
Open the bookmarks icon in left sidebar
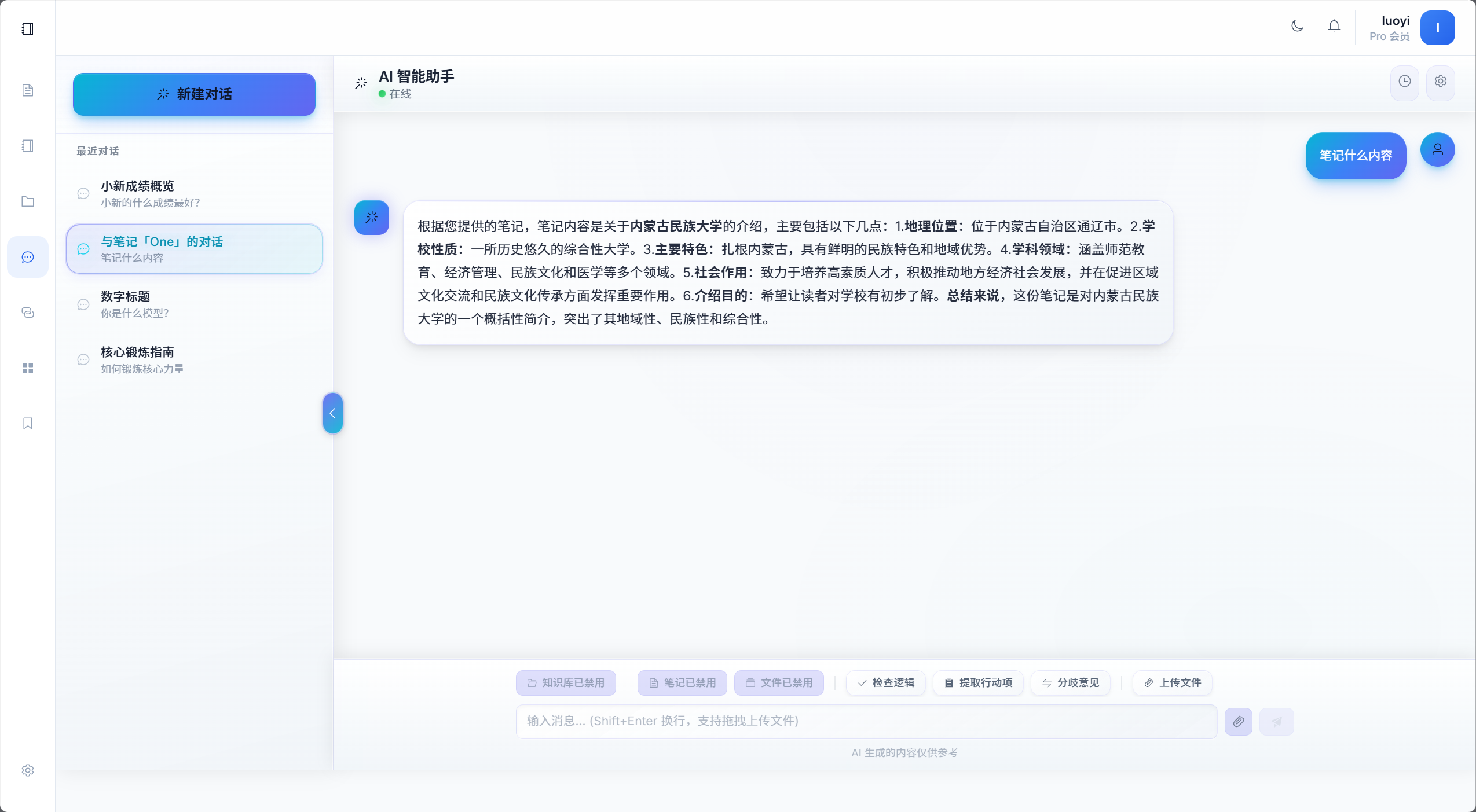(x=27, y=423)
